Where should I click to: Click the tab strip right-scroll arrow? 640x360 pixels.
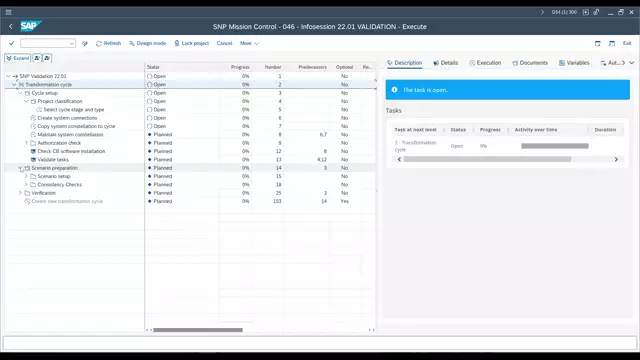click(624, 63)
